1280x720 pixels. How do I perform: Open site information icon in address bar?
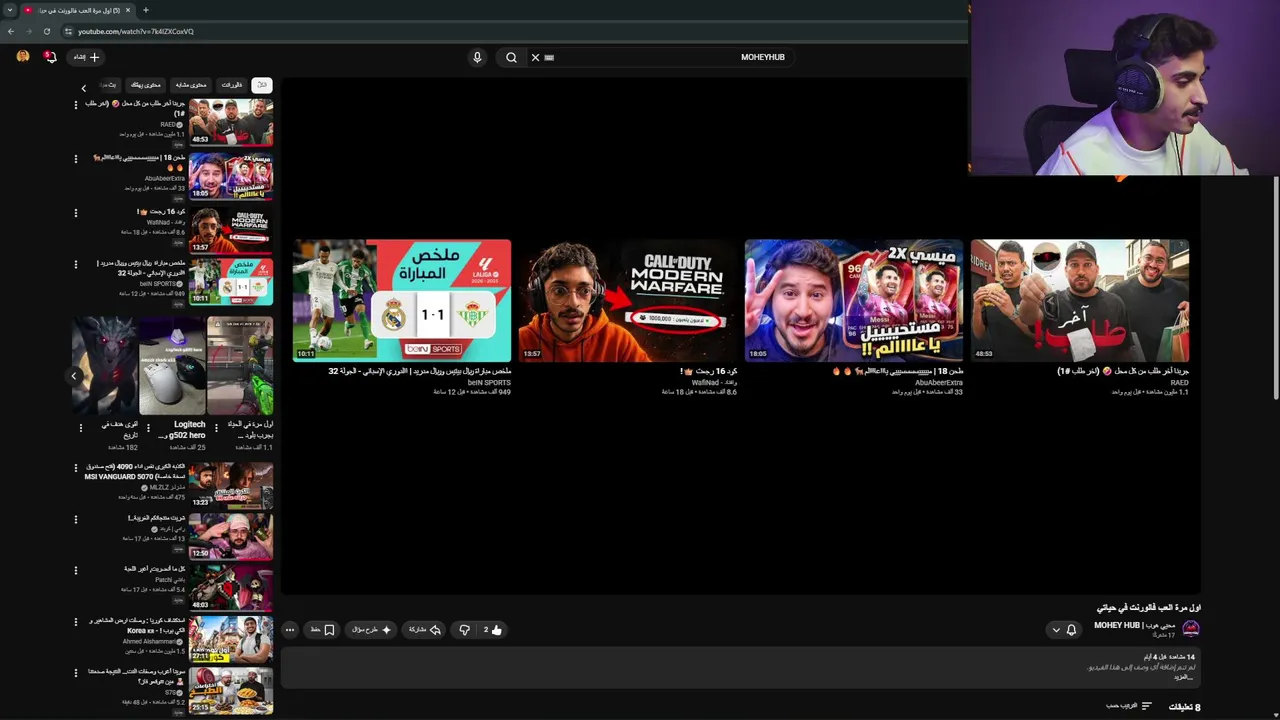click(68, 31)
